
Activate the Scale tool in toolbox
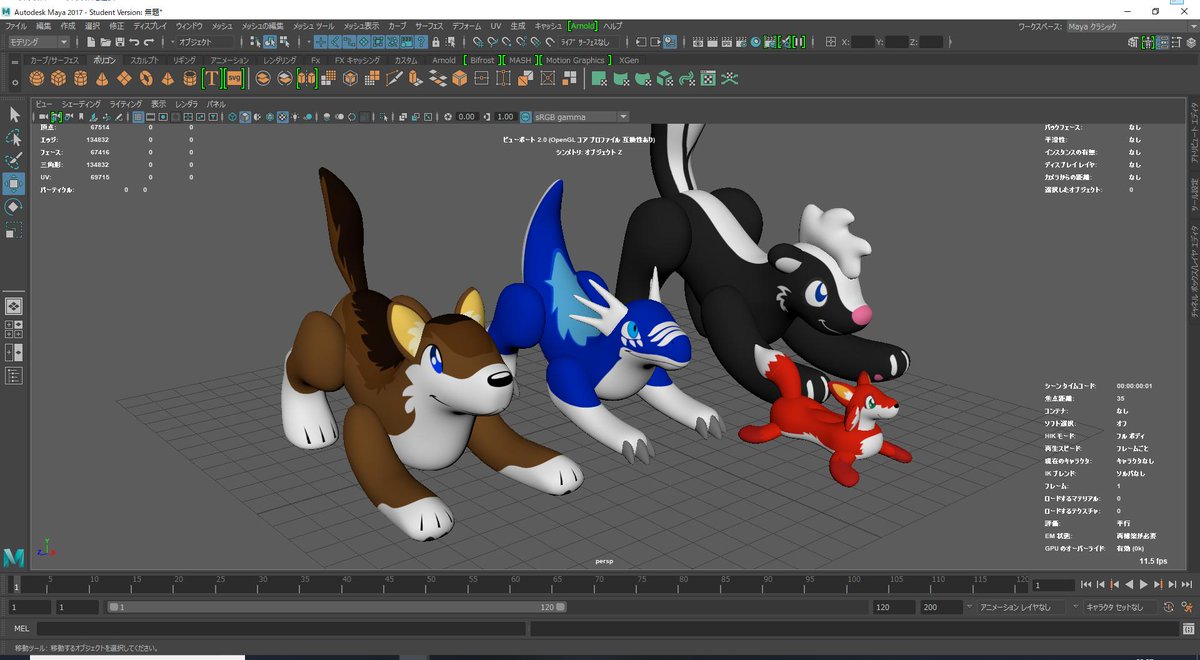[x=14, y=230]
